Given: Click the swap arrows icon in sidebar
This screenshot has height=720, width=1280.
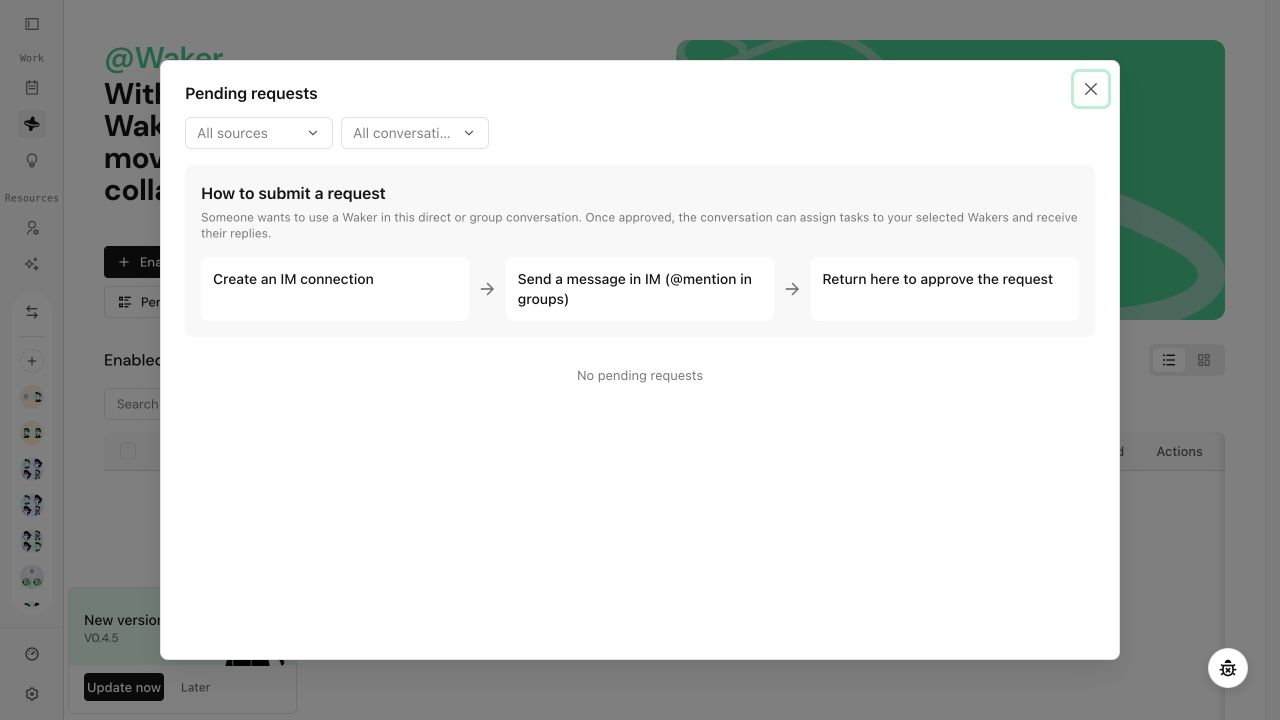Looking at the screenshot, I should click(x=32, y=313).
